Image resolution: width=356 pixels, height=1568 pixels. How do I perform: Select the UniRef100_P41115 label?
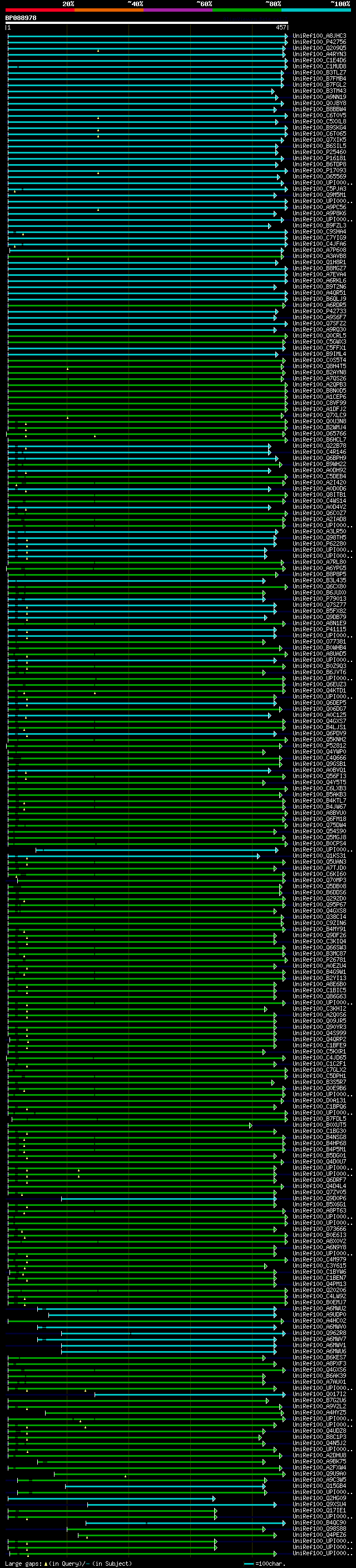(319, 630)
